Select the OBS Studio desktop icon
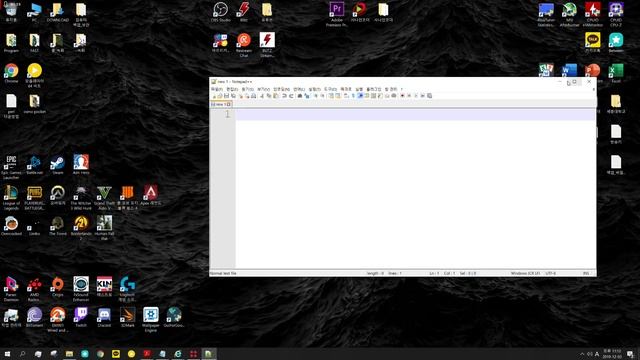 tap(220, 12)
